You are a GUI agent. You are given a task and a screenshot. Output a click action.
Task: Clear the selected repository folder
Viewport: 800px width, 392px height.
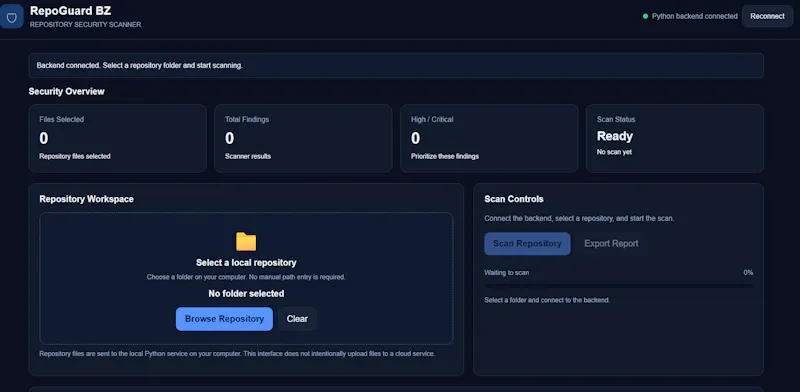[297, 319]
